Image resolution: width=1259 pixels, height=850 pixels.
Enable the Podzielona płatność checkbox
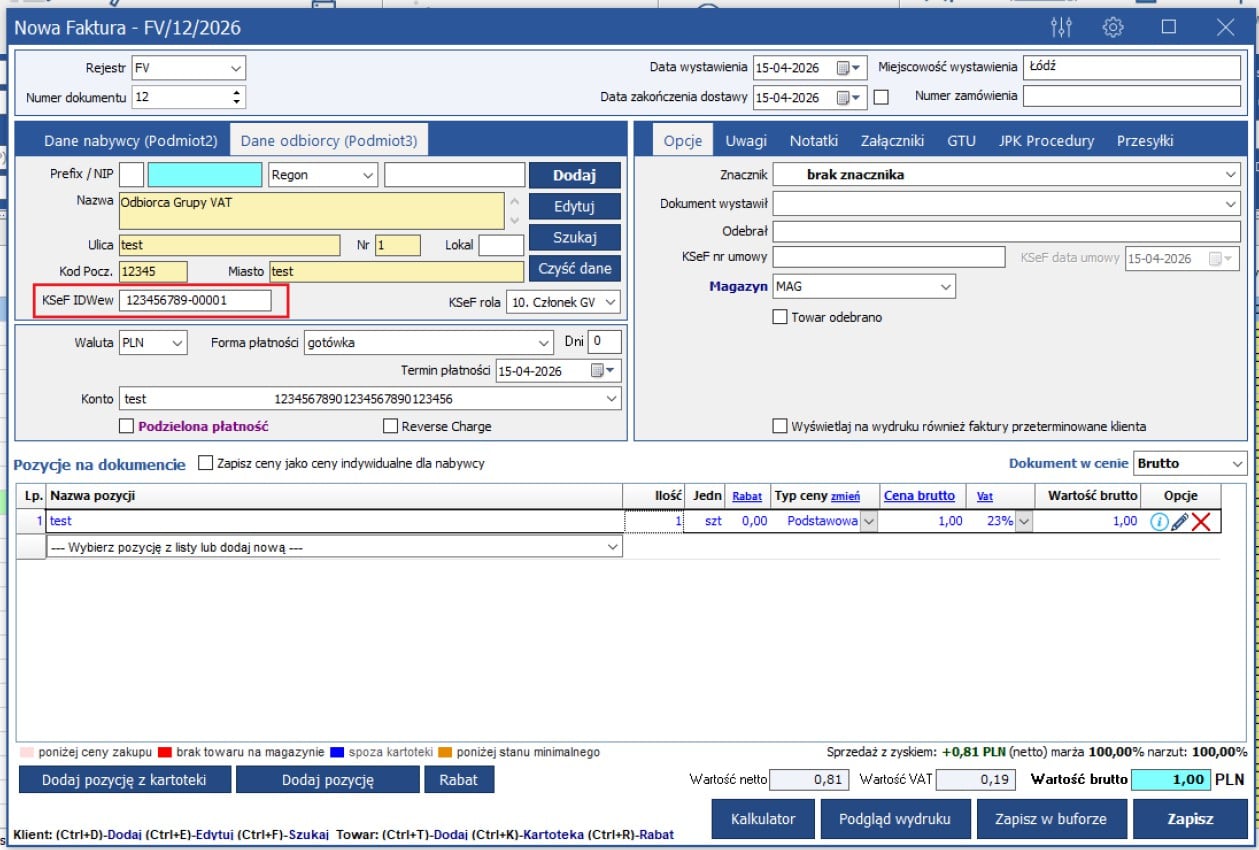[x=126, y=426]
